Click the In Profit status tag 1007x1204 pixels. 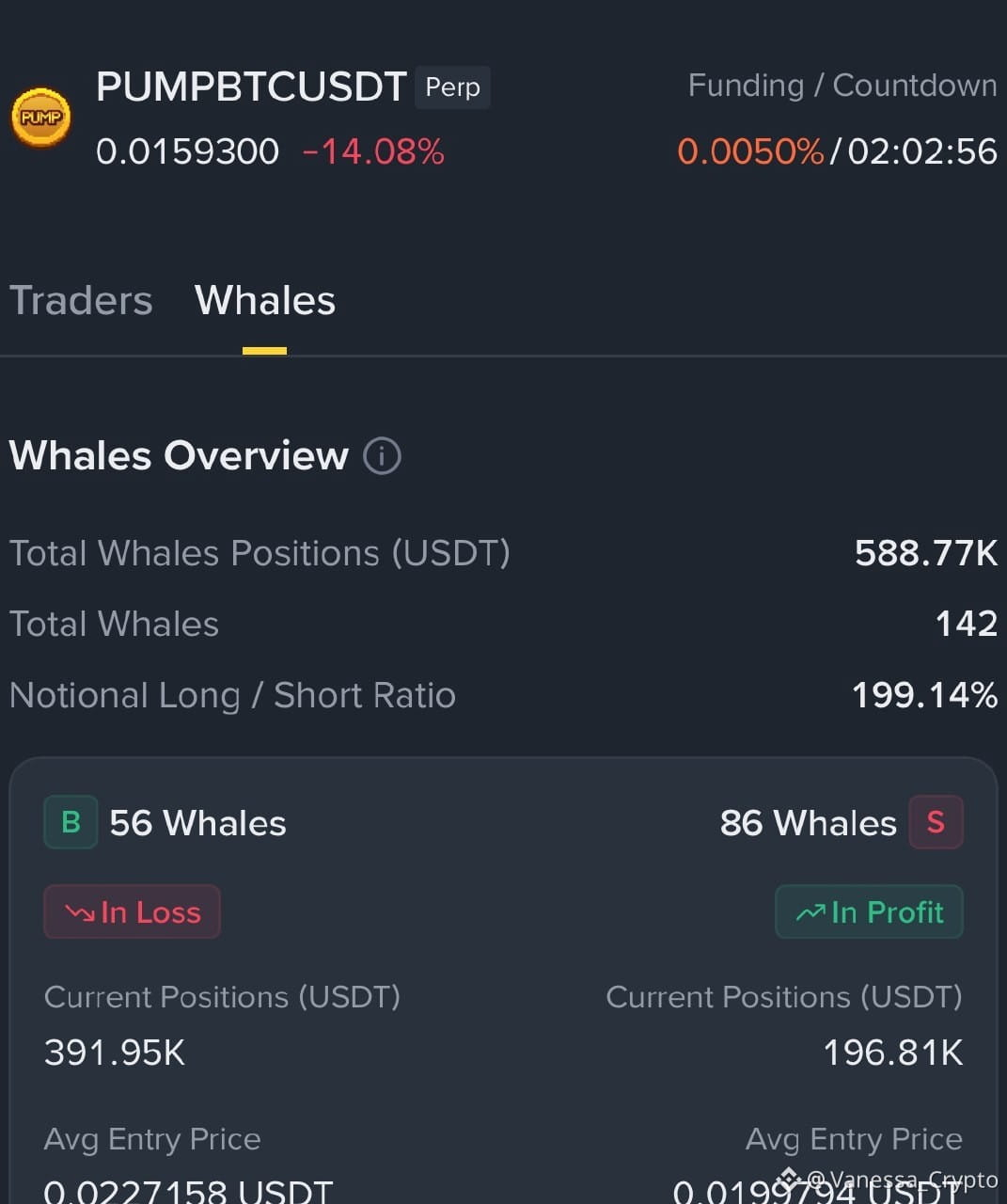click(x=869, y=911)
